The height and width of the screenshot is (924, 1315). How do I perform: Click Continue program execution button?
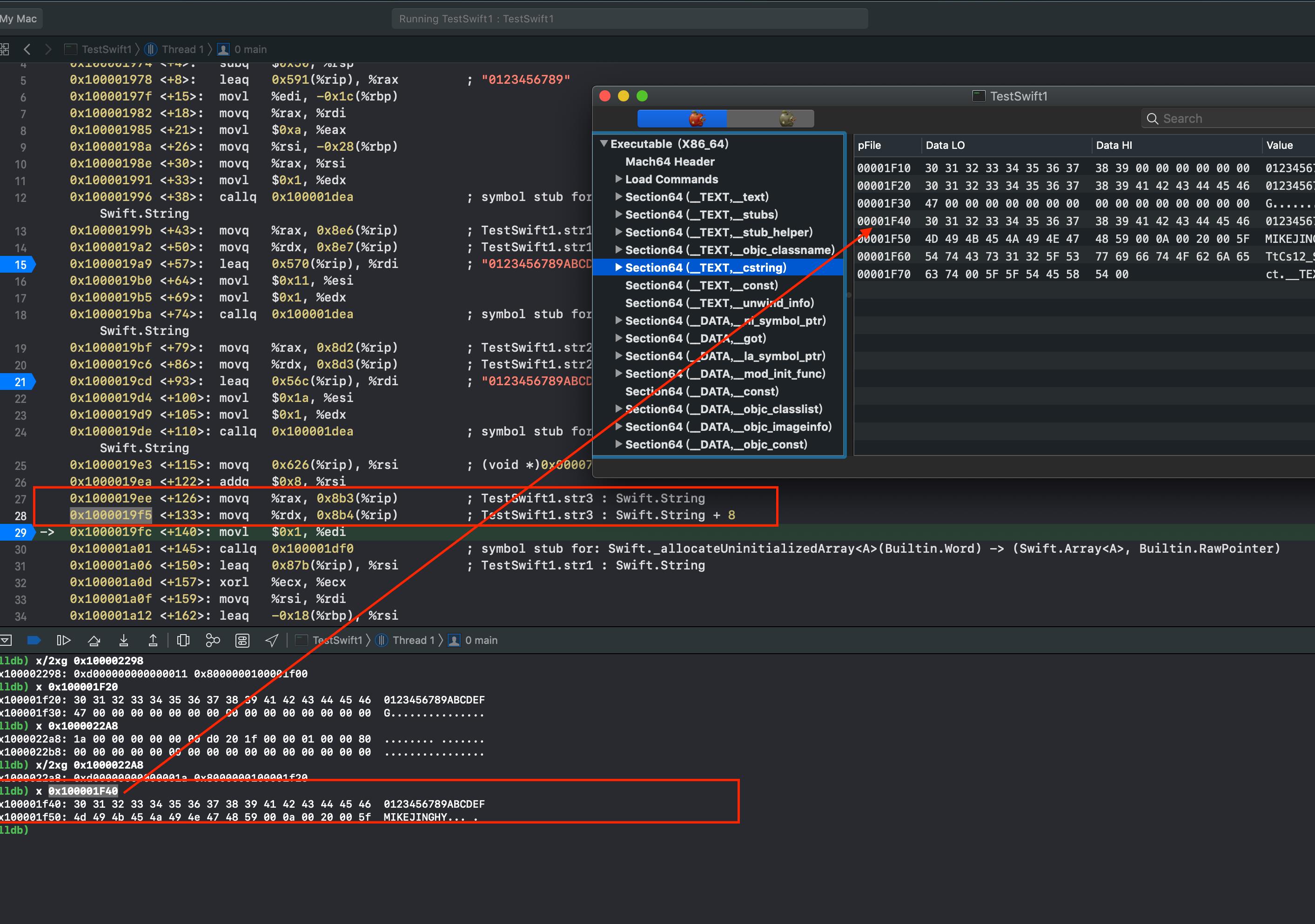[x=64, y=640]
